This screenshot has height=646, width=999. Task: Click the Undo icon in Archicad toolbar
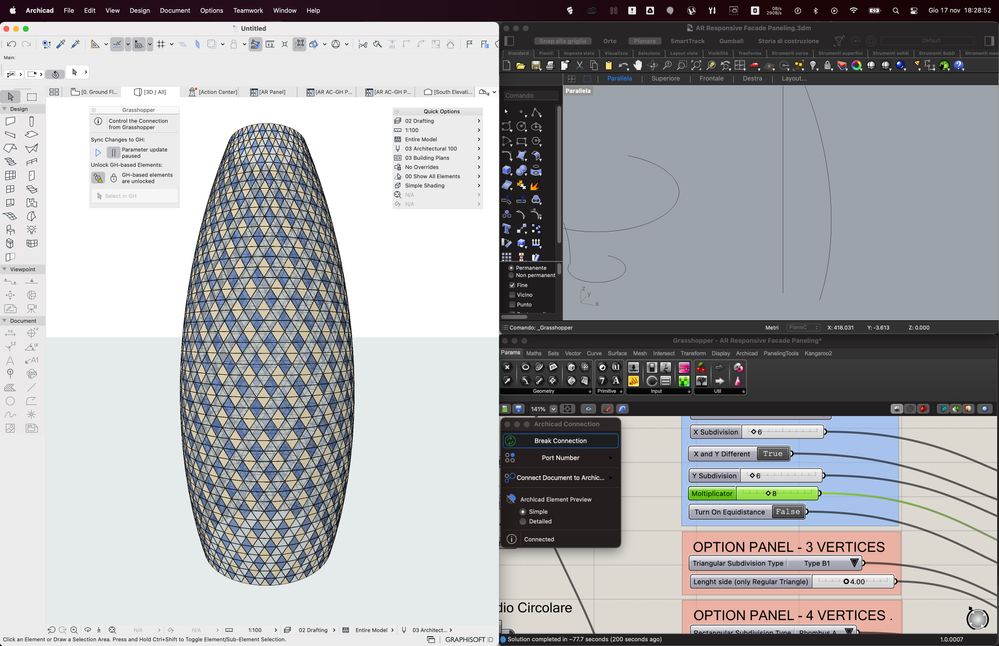point(11,44)
